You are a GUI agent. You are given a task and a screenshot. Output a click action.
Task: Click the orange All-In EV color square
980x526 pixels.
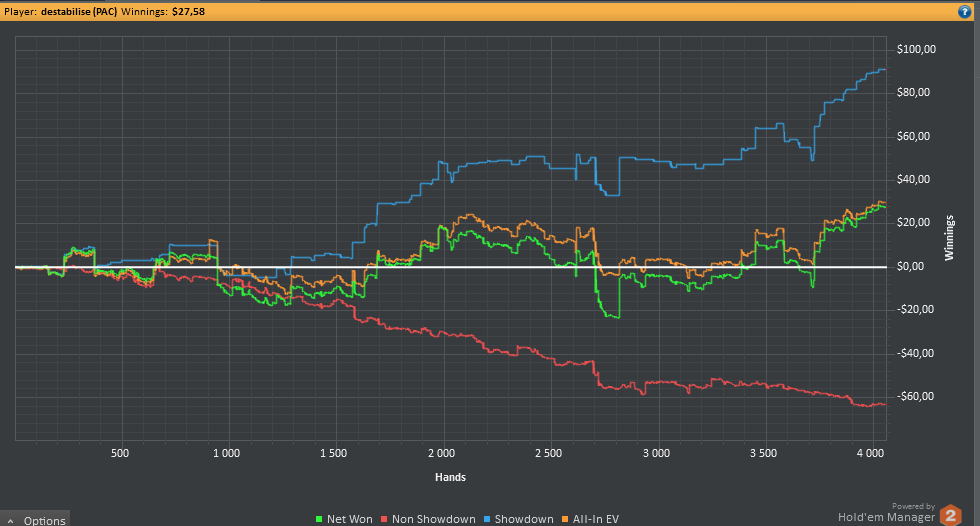566,519
